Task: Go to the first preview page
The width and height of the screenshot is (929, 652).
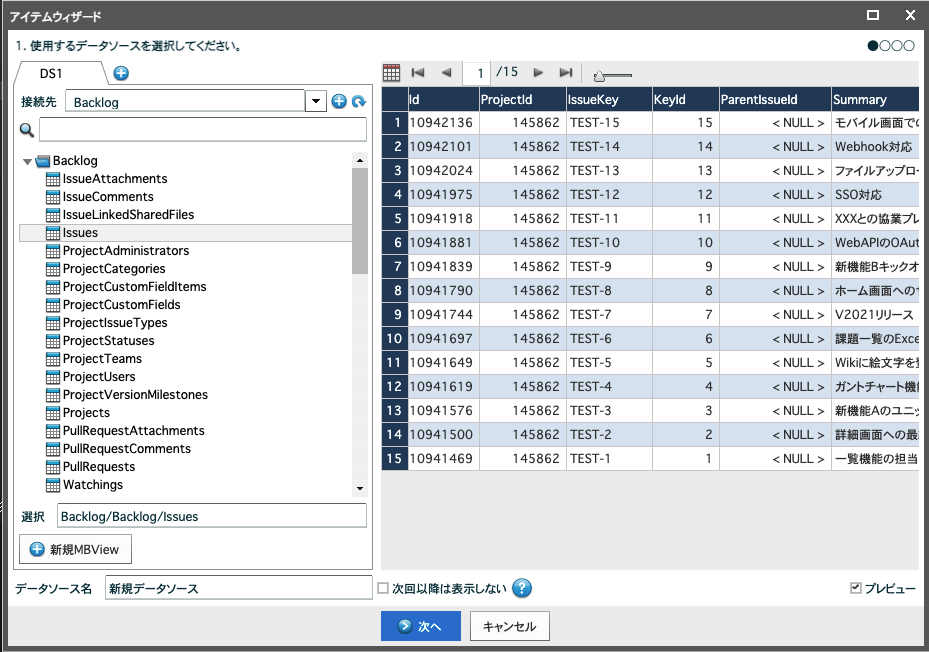Action: 418,73
